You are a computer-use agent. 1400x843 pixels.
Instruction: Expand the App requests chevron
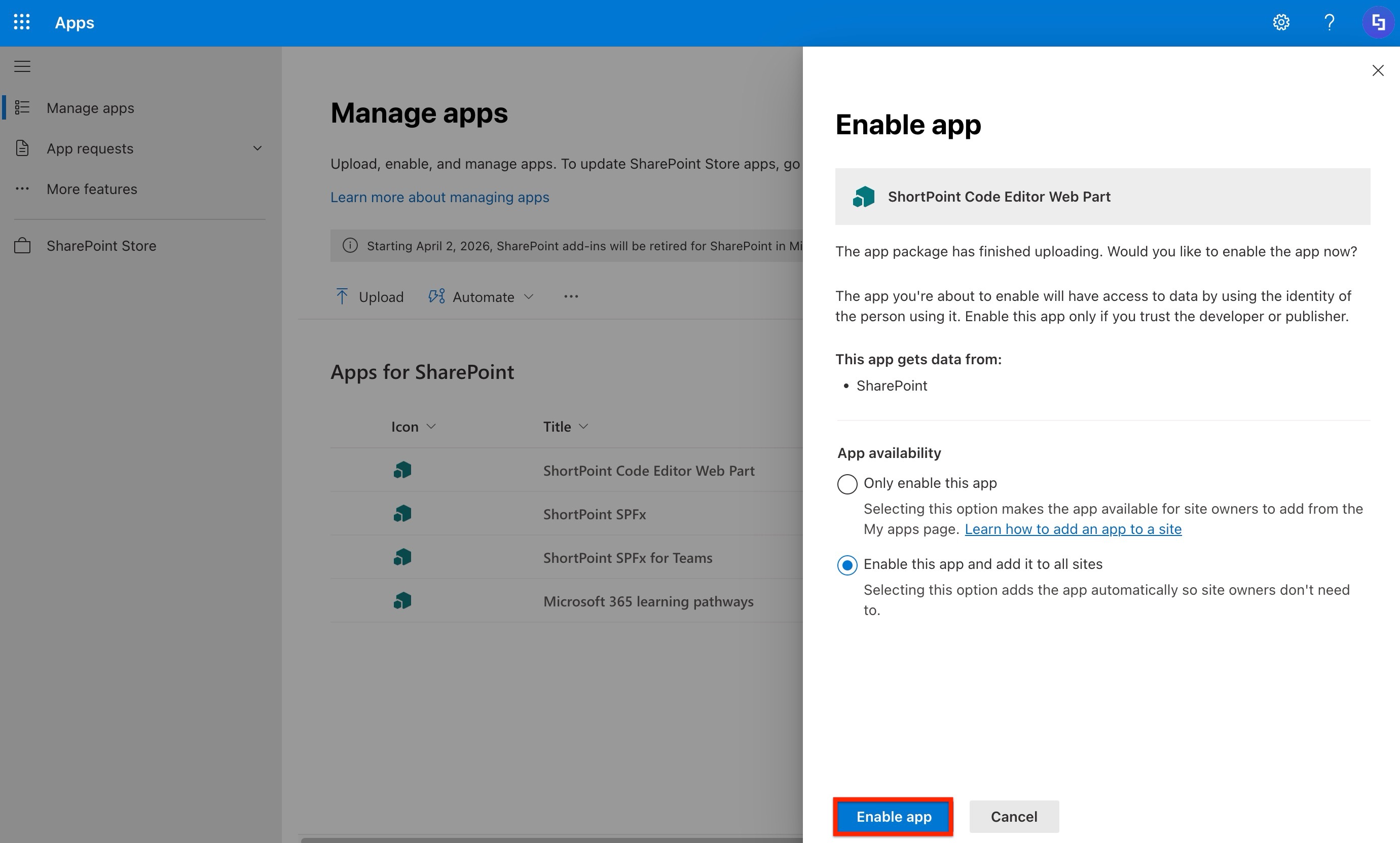257,148
